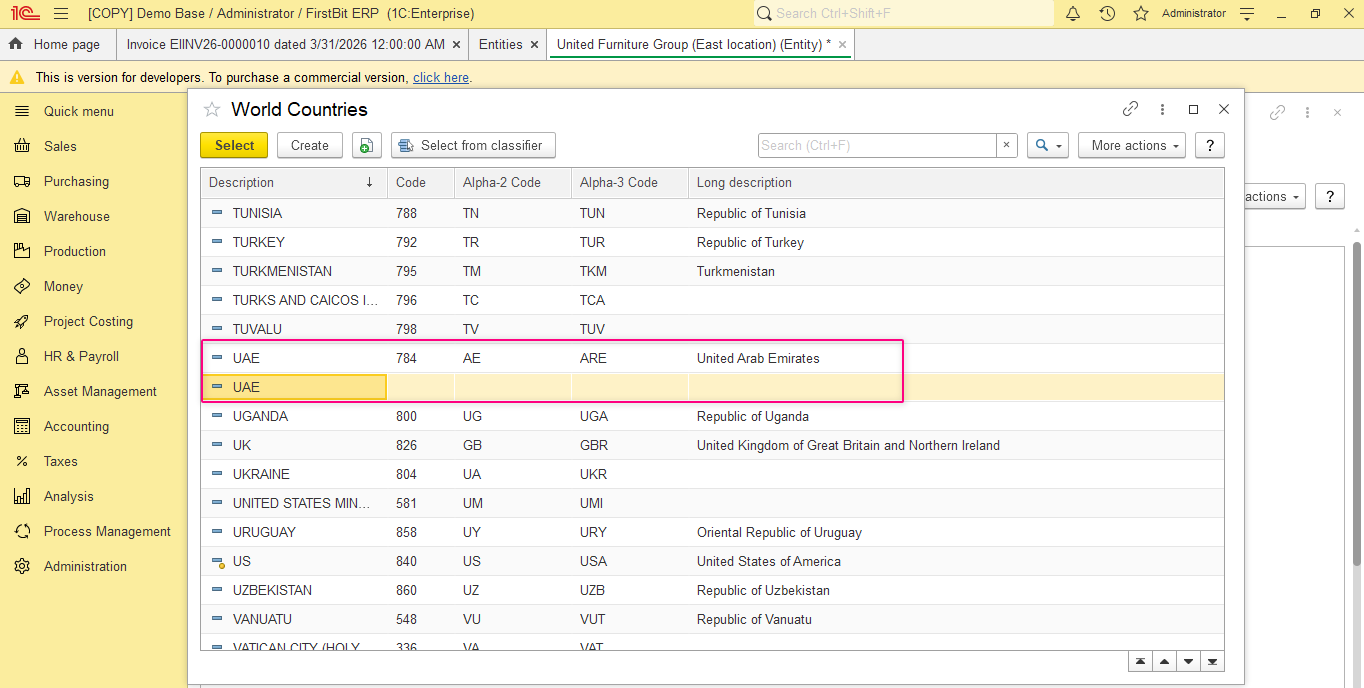Click Select from classifier button

pyautogui.click(x=473, y=145)
